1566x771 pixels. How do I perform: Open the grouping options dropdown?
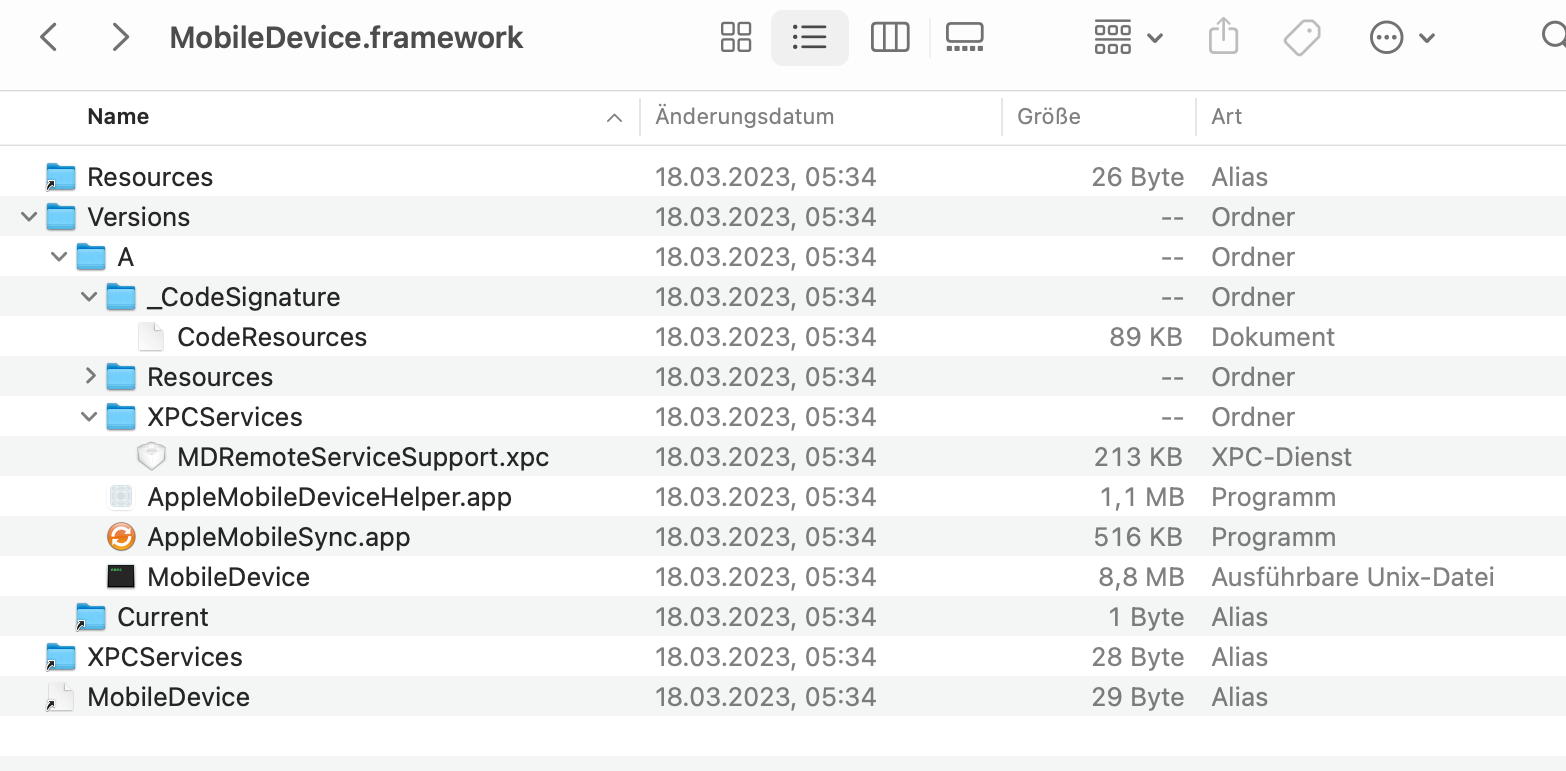tap(1128, 38)
